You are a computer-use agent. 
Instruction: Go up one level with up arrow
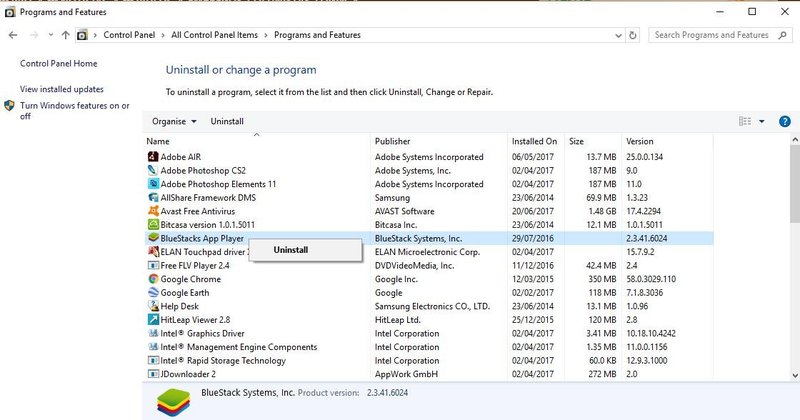click(x=65, y=35)
